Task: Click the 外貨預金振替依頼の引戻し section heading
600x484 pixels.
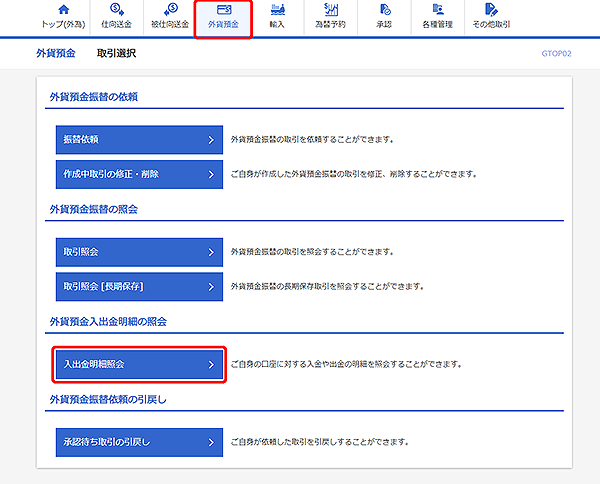Action: (108, 400)
